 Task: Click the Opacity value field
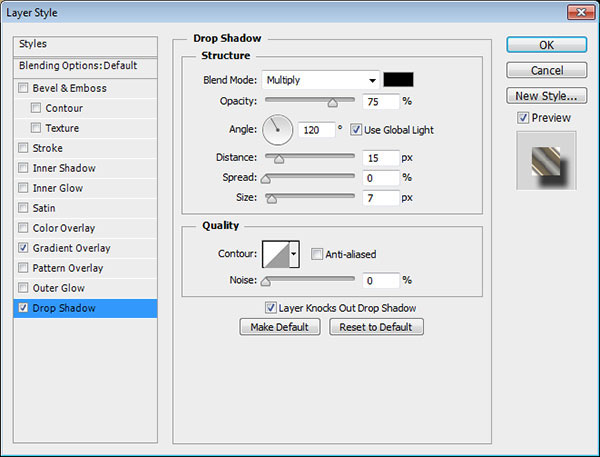click(381, 101)
